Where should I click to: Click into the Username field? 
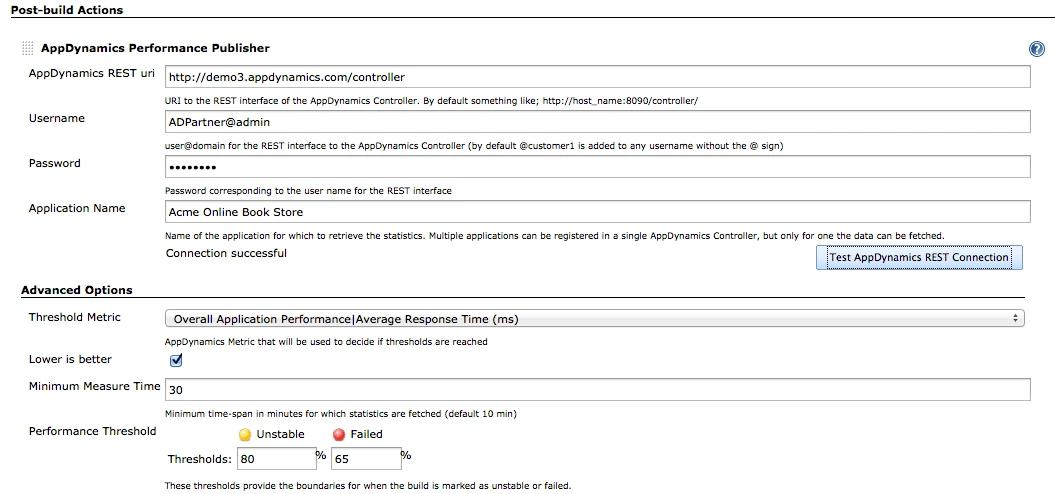(x=597, y=122)
